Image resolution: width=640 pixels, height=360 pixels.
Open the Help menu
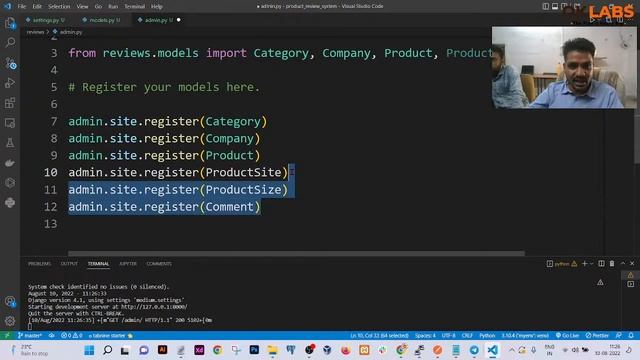click(x=157, y=7)
